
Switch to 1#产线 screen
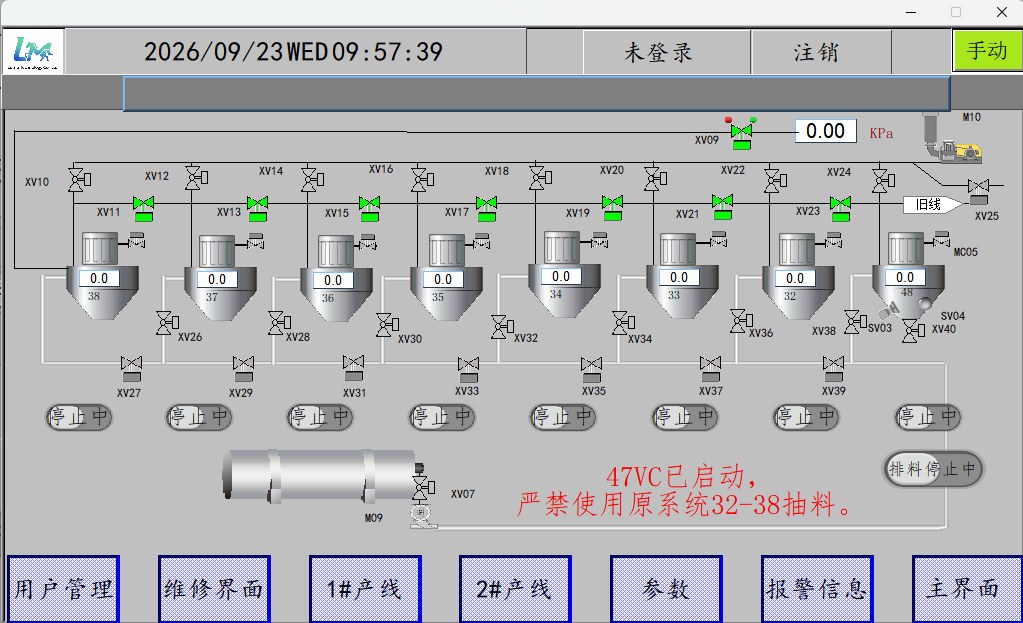[x=365, y=589]
